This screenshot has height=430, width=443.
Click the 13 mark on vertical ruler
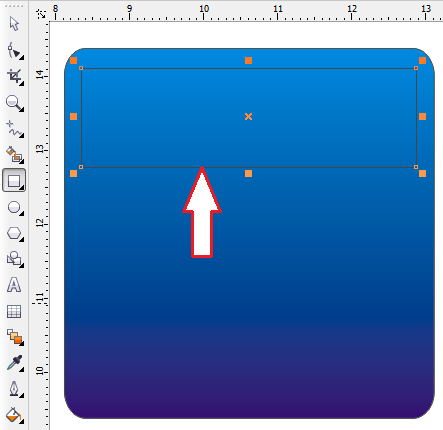point(40,148)
